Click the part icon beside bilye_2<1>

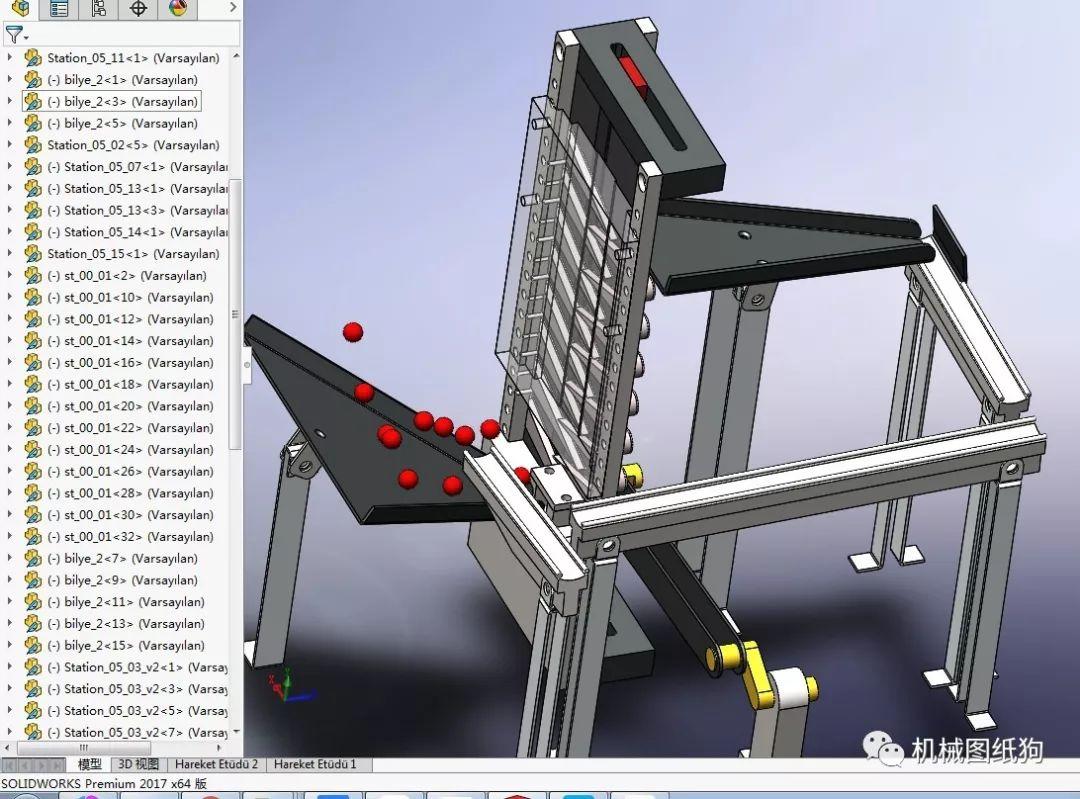32,79
